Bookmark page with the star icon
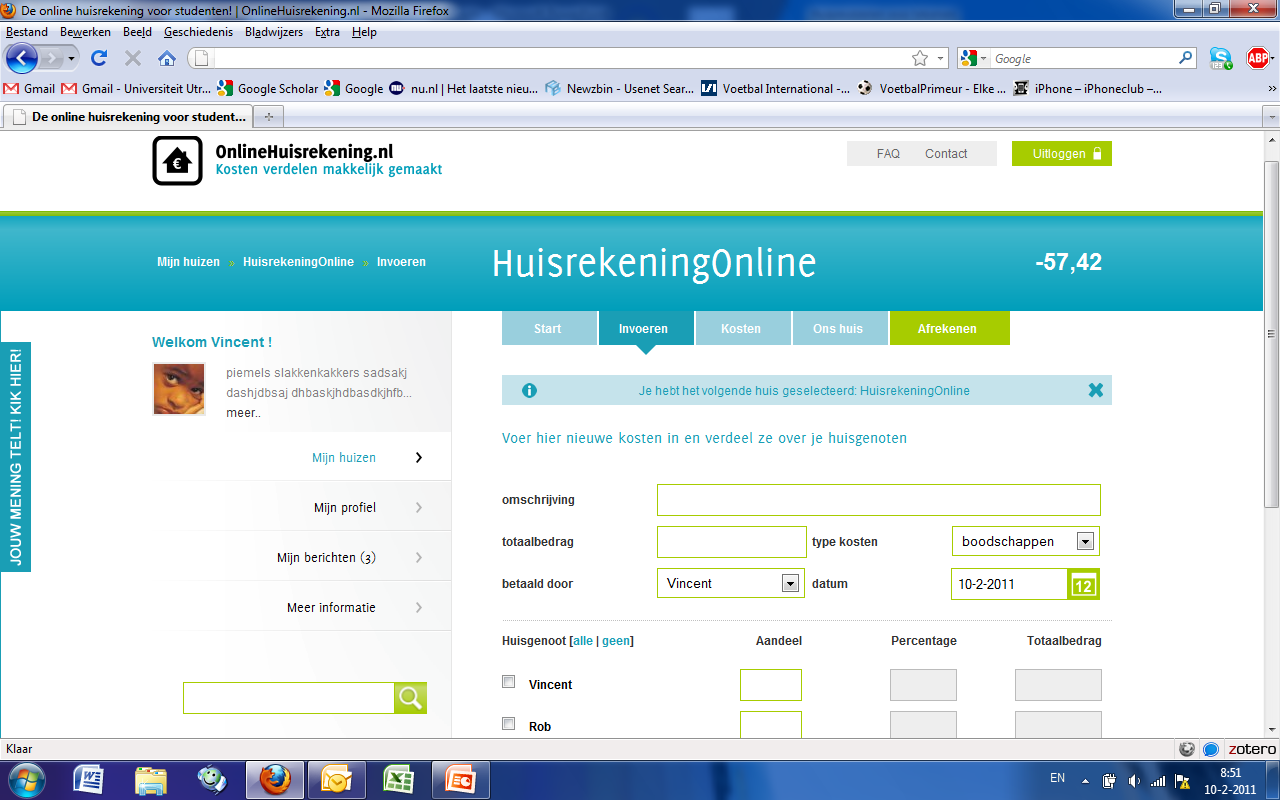 (919, 59)
